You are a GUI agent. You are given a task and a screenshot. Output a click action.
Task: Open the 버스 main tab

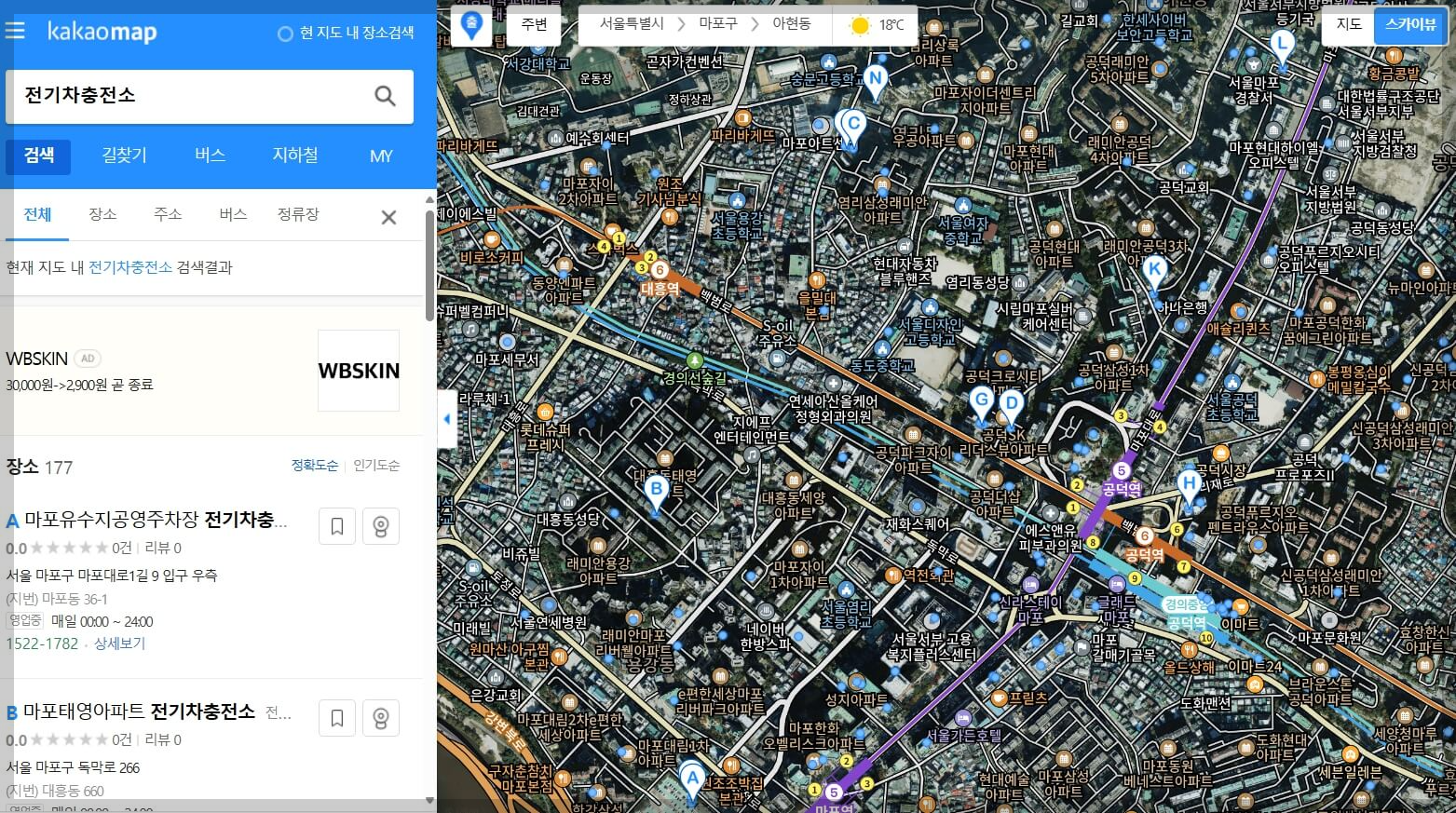[x=211, y=156]
